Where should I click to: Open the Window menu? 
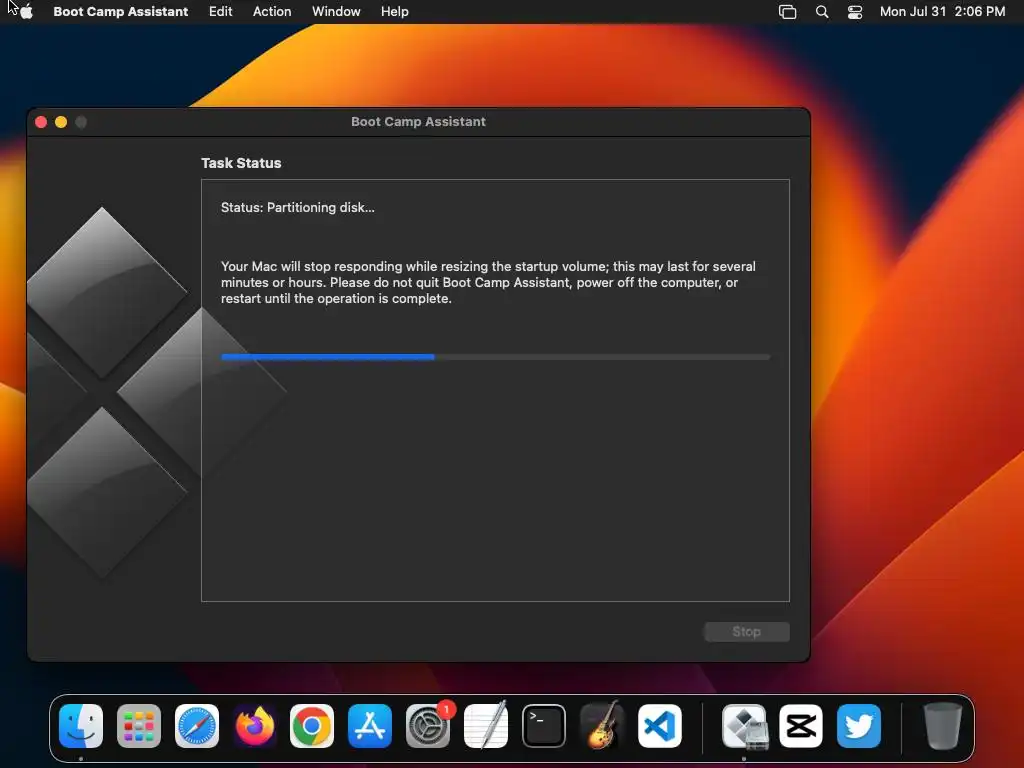(x=336, y=12)
